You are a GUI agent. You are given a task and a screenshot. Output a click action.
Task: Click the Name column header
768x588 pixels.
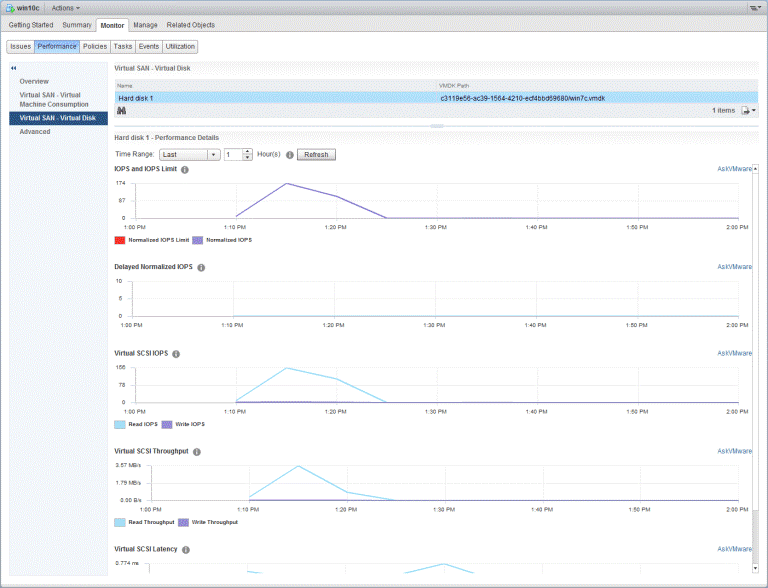276,86
